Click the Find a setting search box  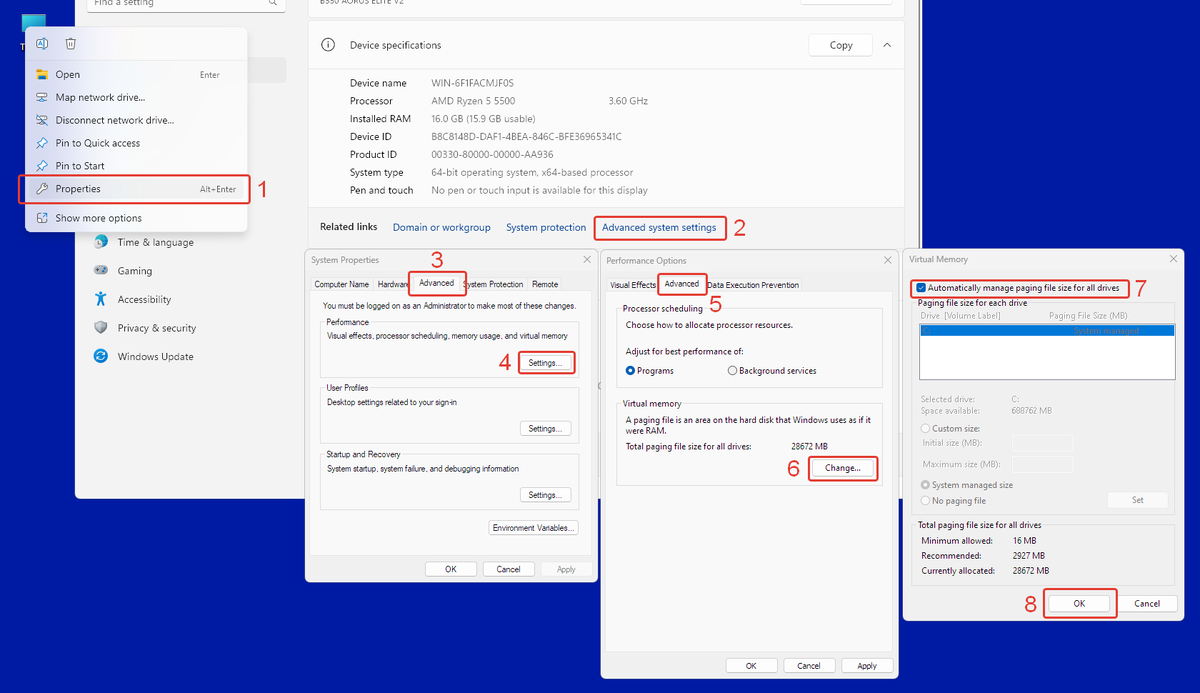tap(185, 4)
